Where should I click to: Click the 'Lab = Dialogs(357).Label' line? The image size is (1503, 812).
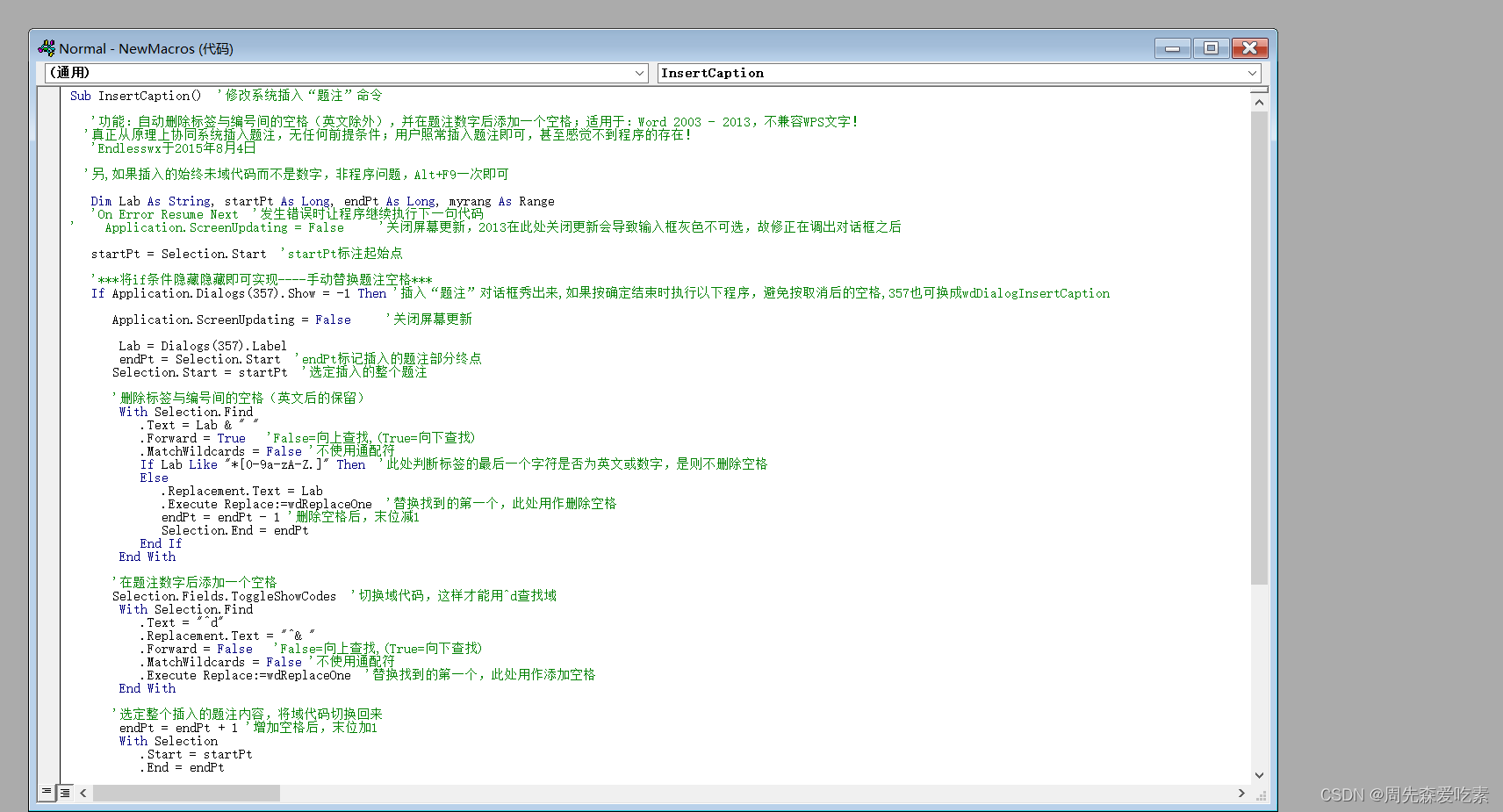[203, 346]
